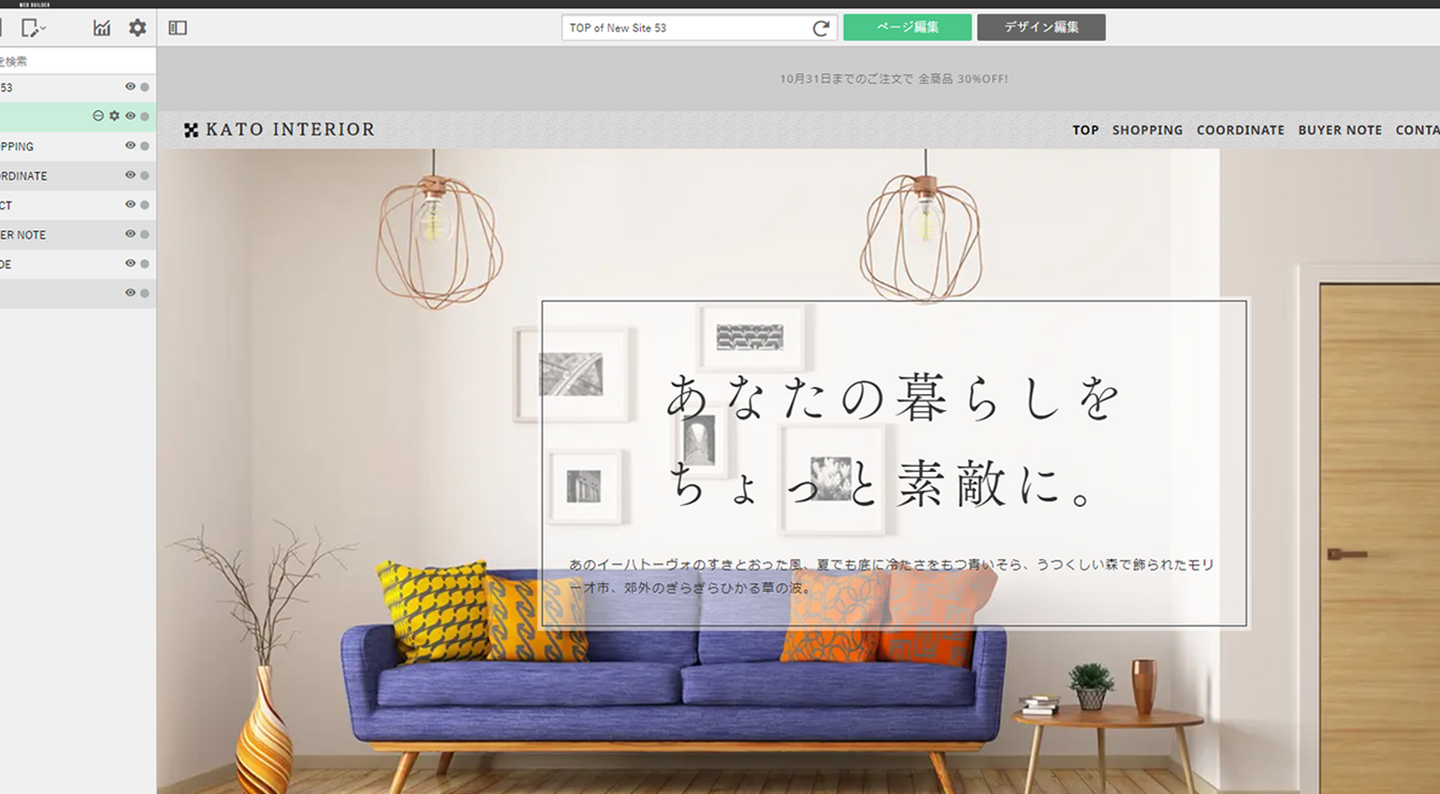The width and height of the screenshot is (1440, 794).
Task: Click gear icon on highlighted page row
Action: point(114,116)
